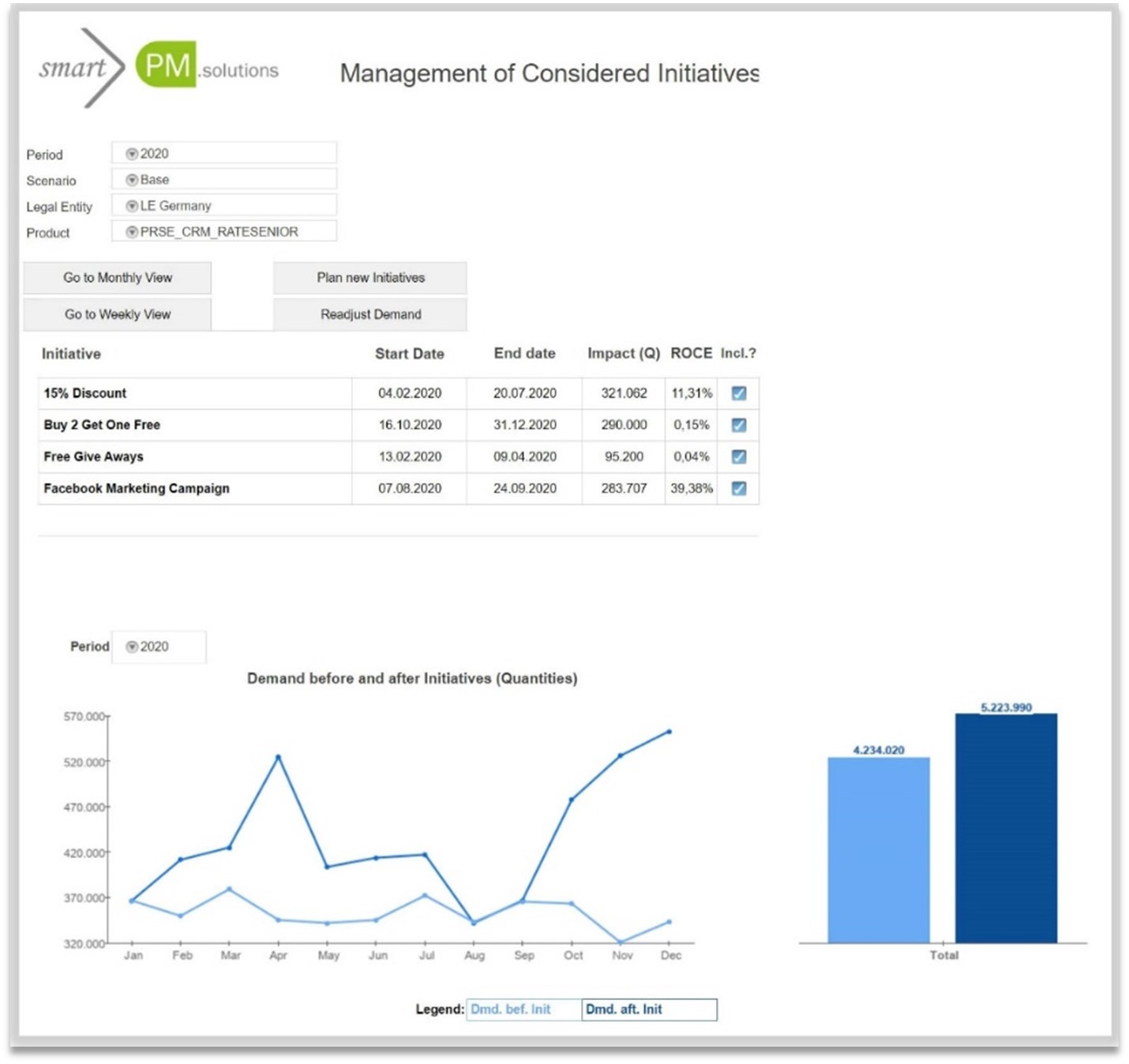Viewport: 1129px width, 1064px height.
Task: Toggle the Free Give Aways checkbox
Action: coord(739,456)
